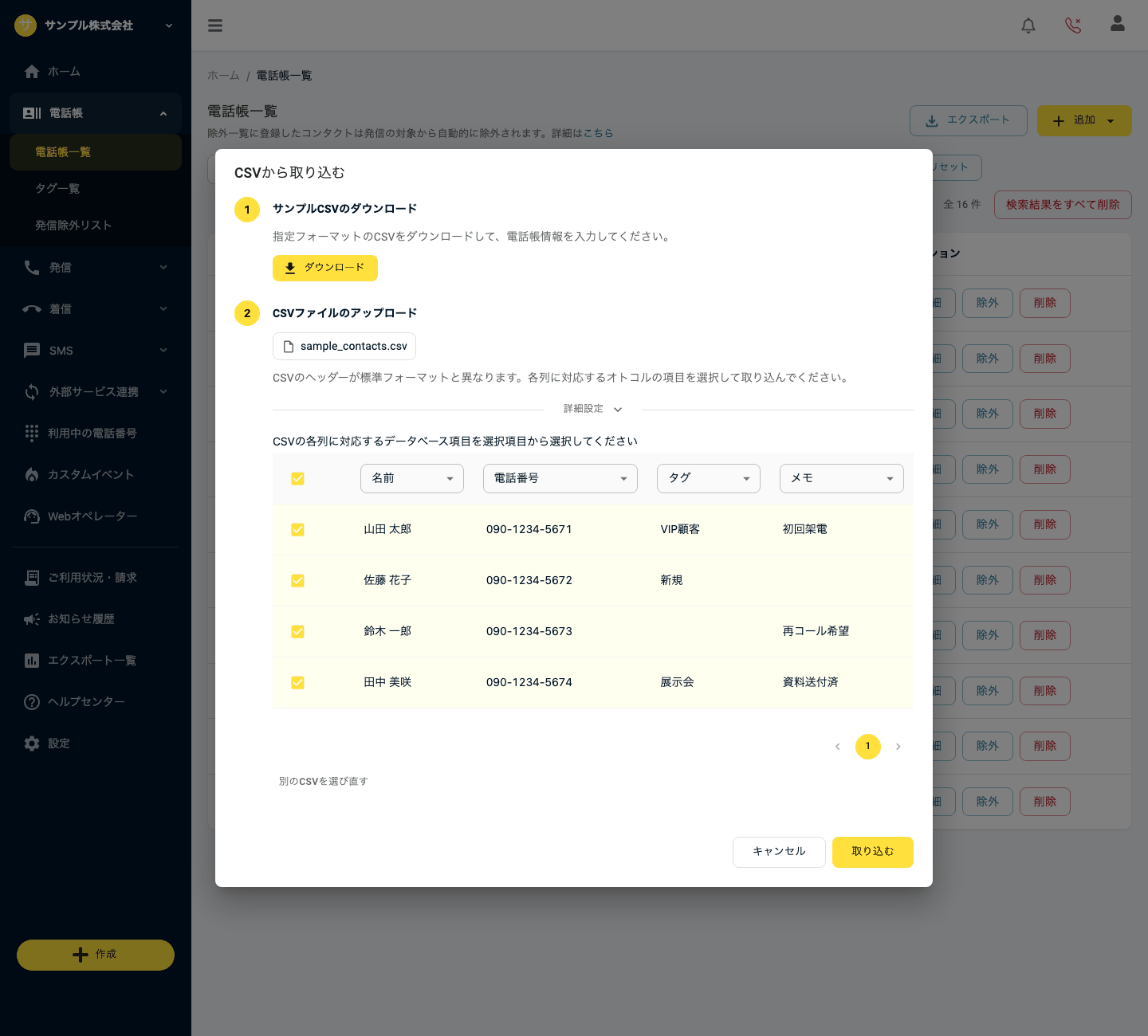Uncheck the 佐藤 花子 row checkbox
Screen dimensions: 1148x1036
coord(297,581)
